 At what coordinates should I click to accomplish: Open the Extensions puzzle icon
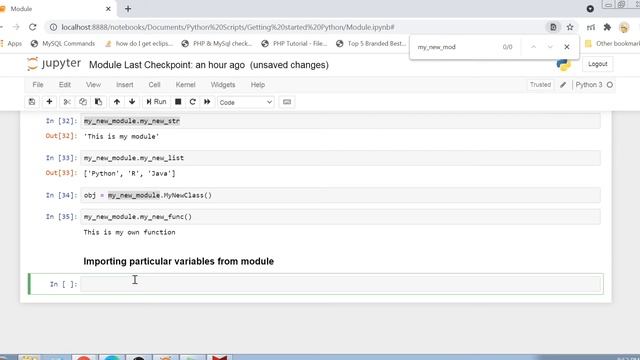(x=607, y=27)
